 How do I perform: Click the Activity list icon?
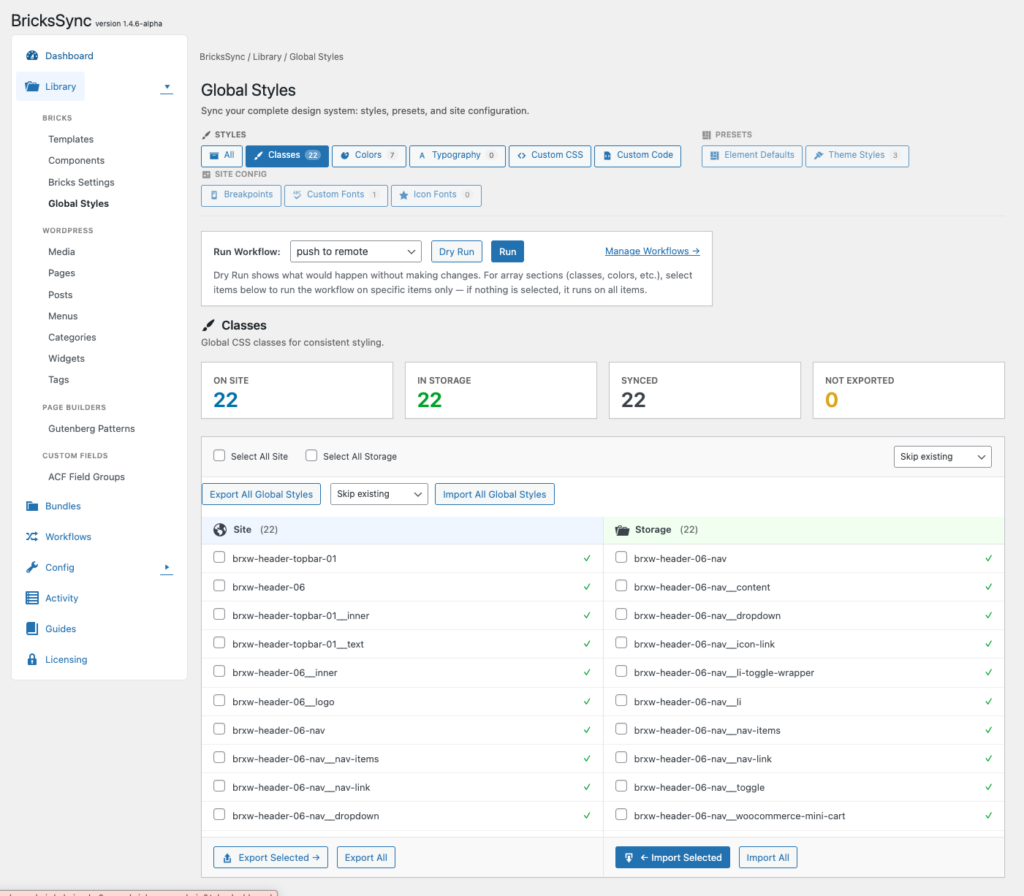pyautogui.click(x=32, y=598)
